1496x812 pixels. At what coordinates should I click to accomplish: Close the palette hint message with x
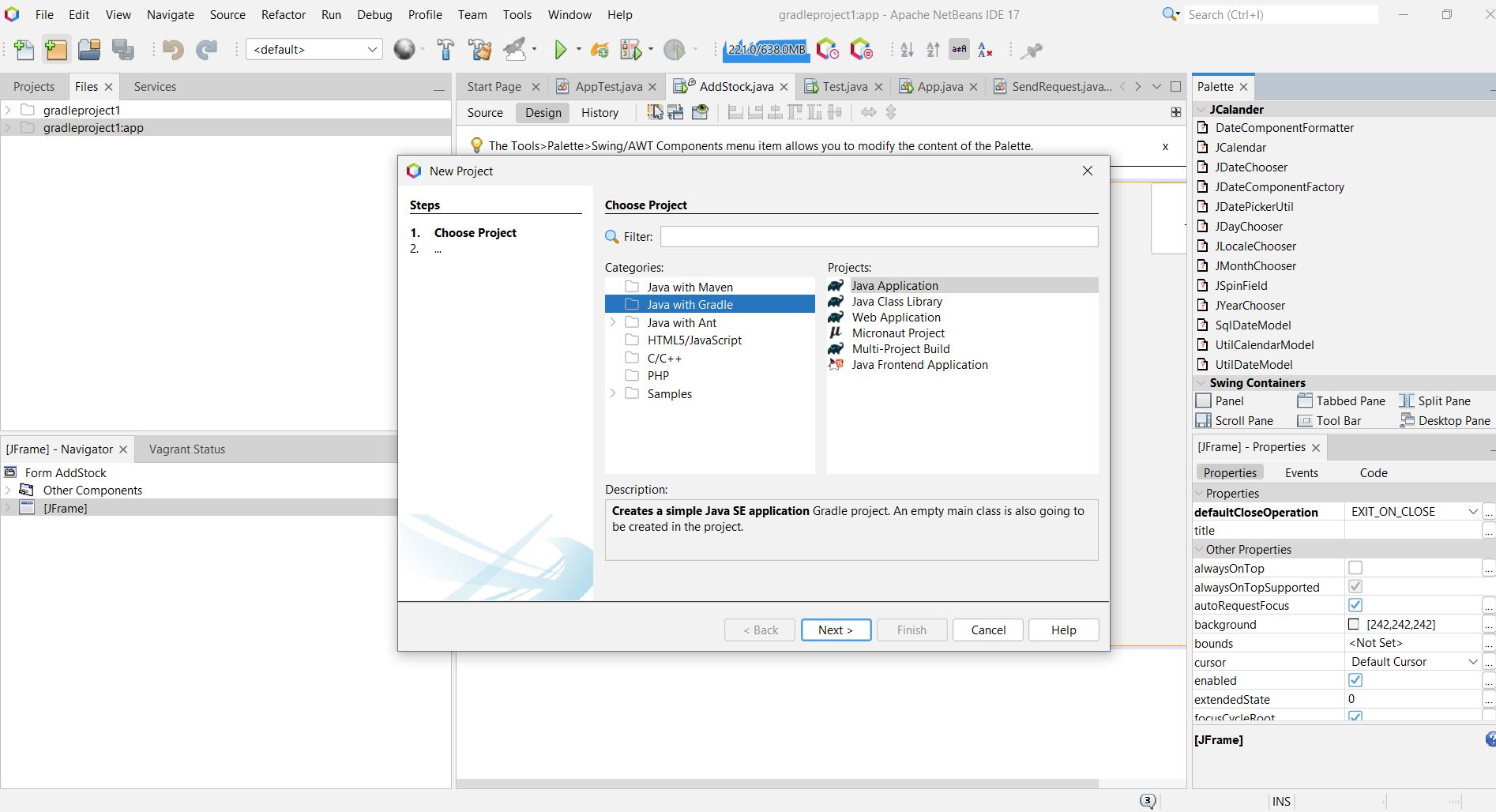1165,146
